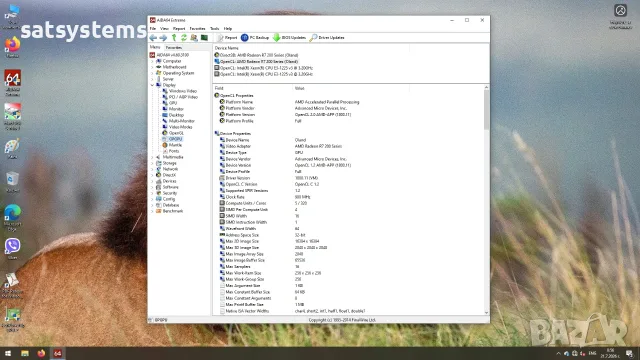Open the Report wizard from toolbar
Screen dimensions: 640x360
click(x=227, y=38)
